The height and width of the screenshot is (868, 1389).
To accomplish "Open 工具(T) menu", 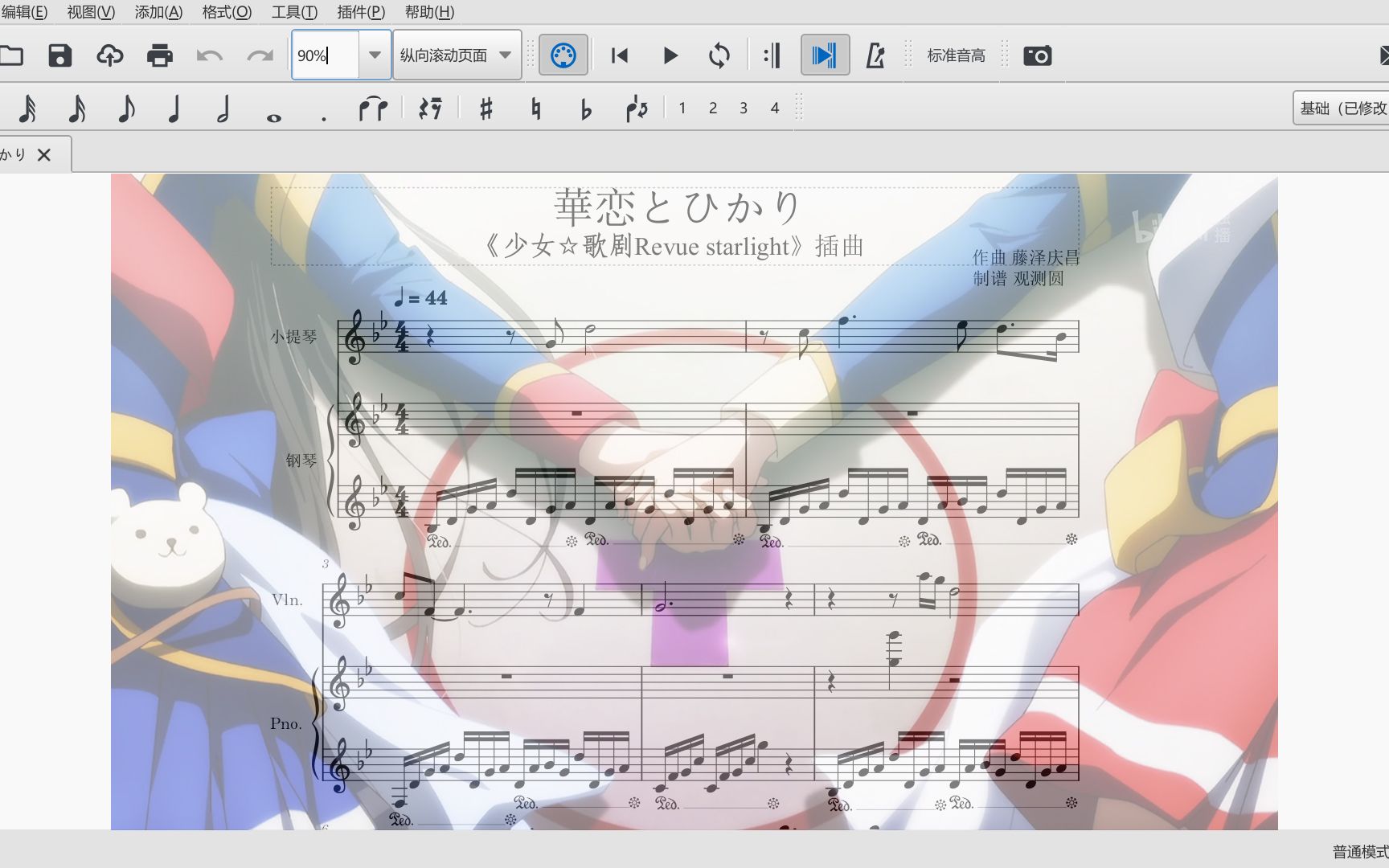I will pos(294,12).
